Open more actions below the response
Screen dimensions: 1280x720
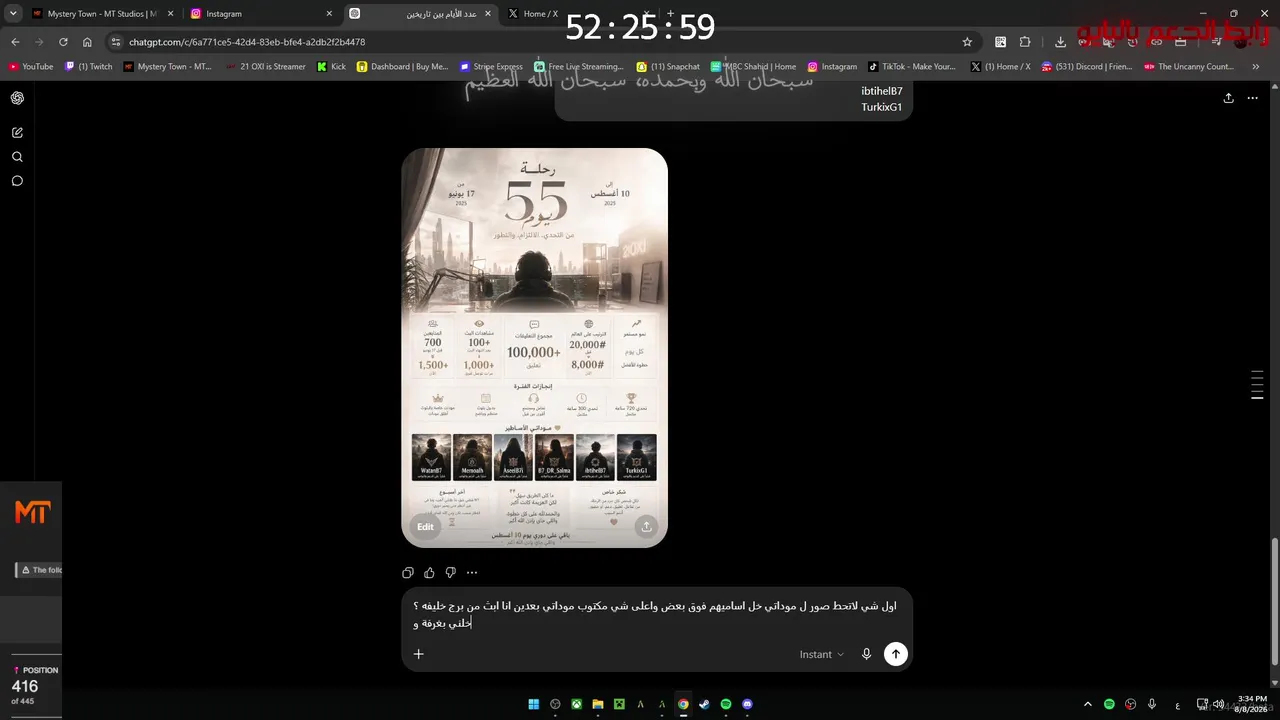coord(472,573)
